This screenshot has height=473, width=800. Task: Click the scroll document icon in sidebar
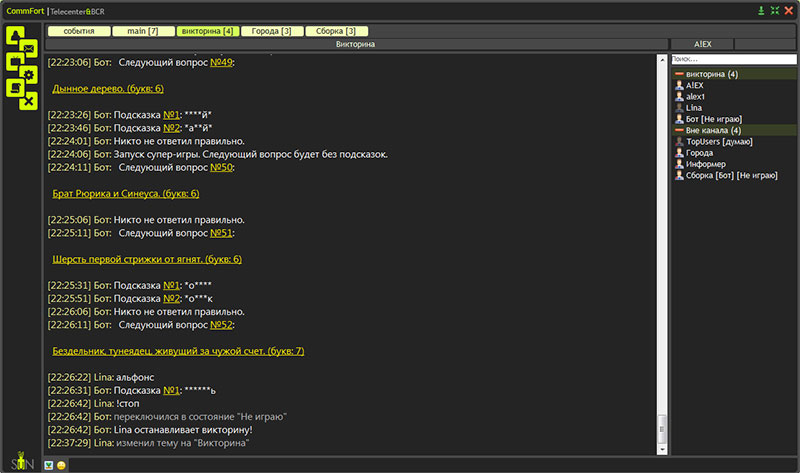[x=15, y=88]
